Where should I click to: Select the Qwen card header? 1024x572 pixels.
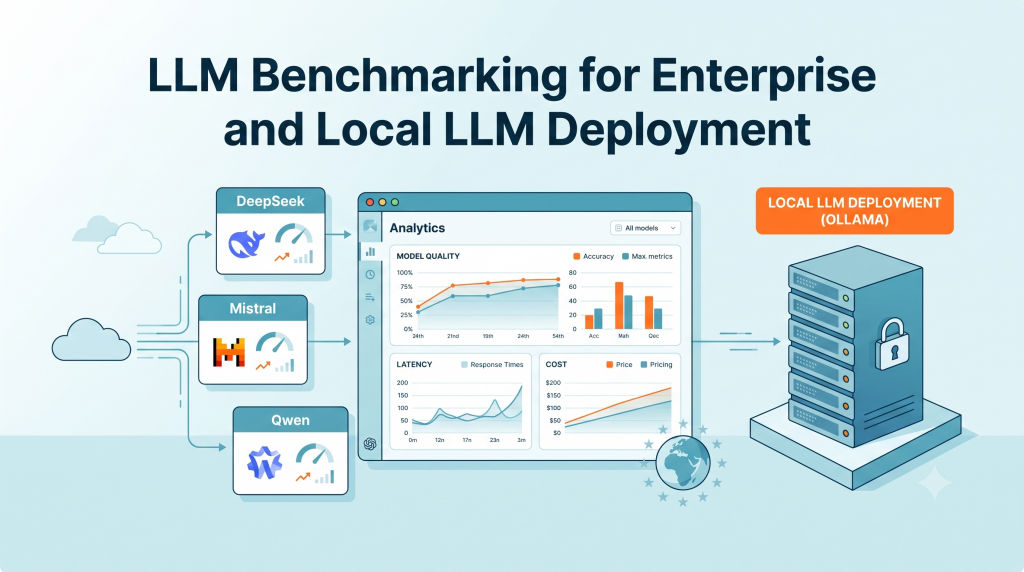tap(291, 420)
